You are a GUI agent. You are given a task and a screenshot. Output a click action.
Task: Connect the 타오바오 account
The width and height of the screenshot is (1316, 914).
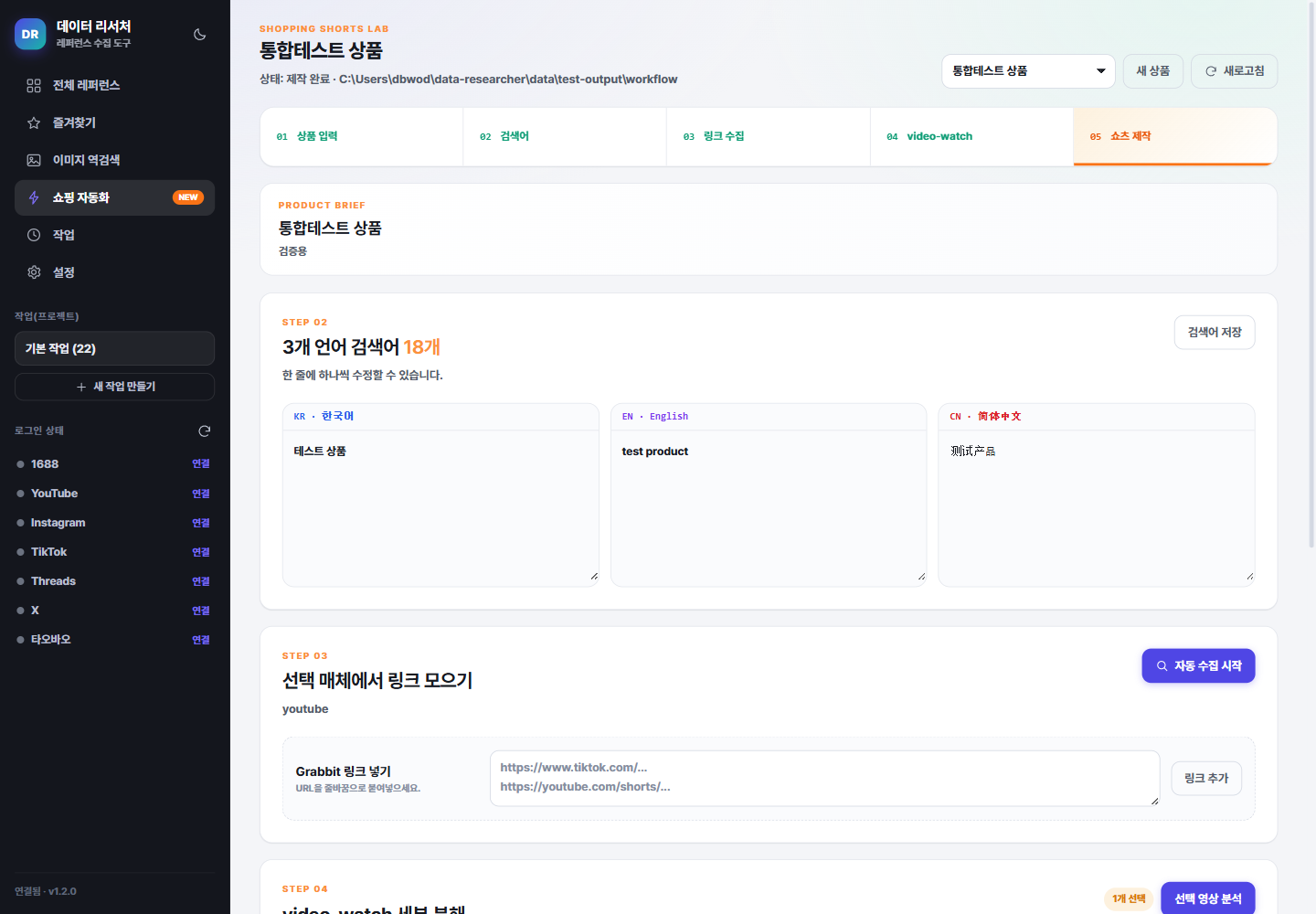tap(201, 640)
